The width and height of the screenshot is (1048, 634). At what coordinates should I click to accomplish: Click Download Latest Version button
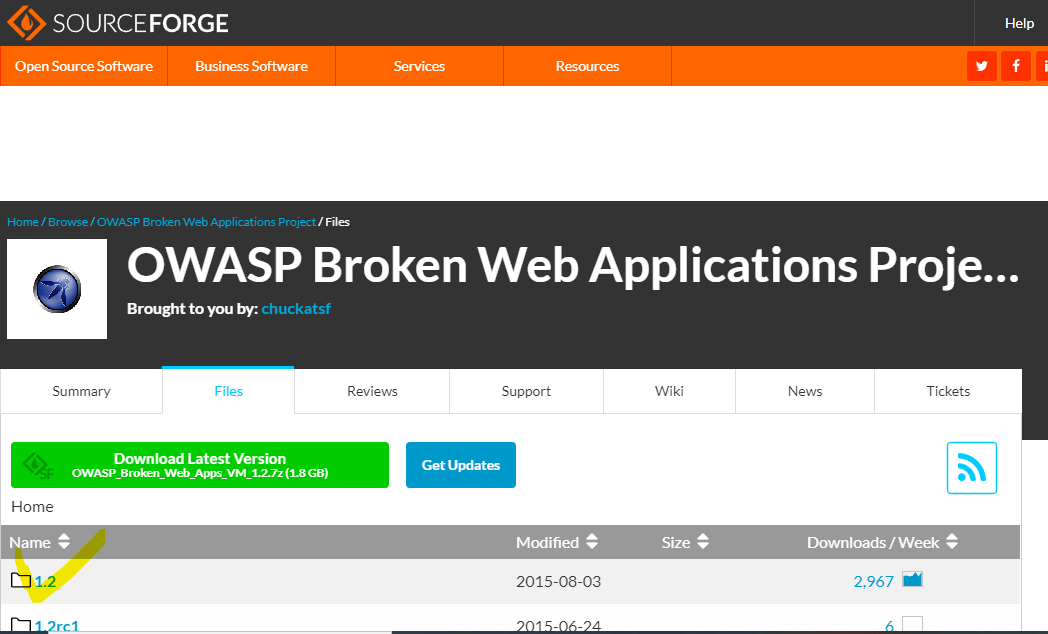click(x=199, y=464)
